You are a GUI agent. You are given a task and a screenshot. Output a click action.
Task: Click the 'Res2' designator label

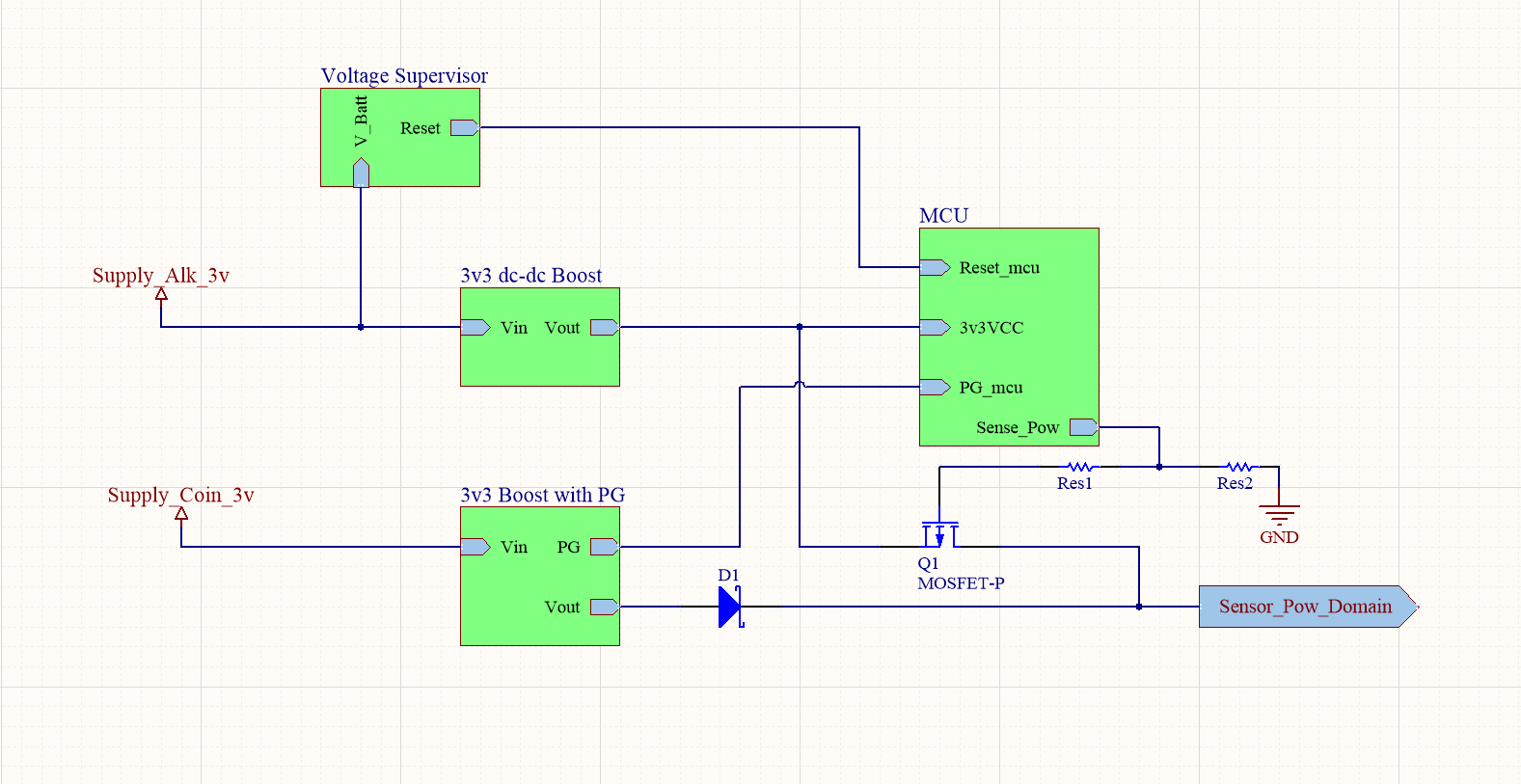pyautogui.click(x=1235, y=483)
